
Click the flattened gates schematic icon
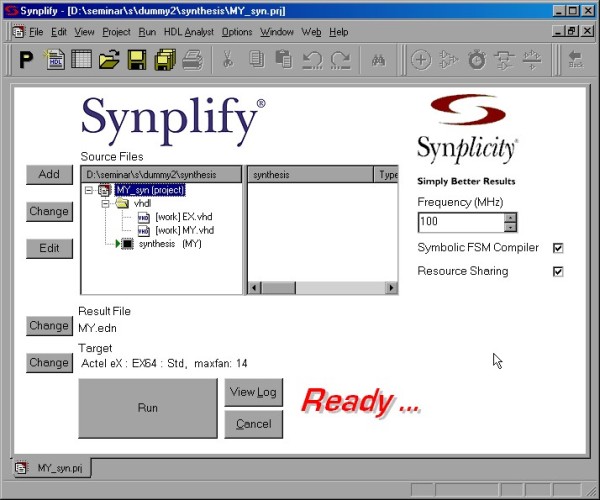tap(532, 60)
